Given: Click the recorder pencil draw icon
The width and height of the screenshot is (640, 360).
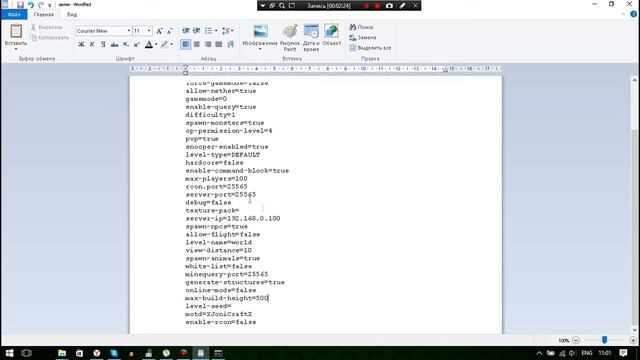Looking at the screenshot, I should 402,6.
